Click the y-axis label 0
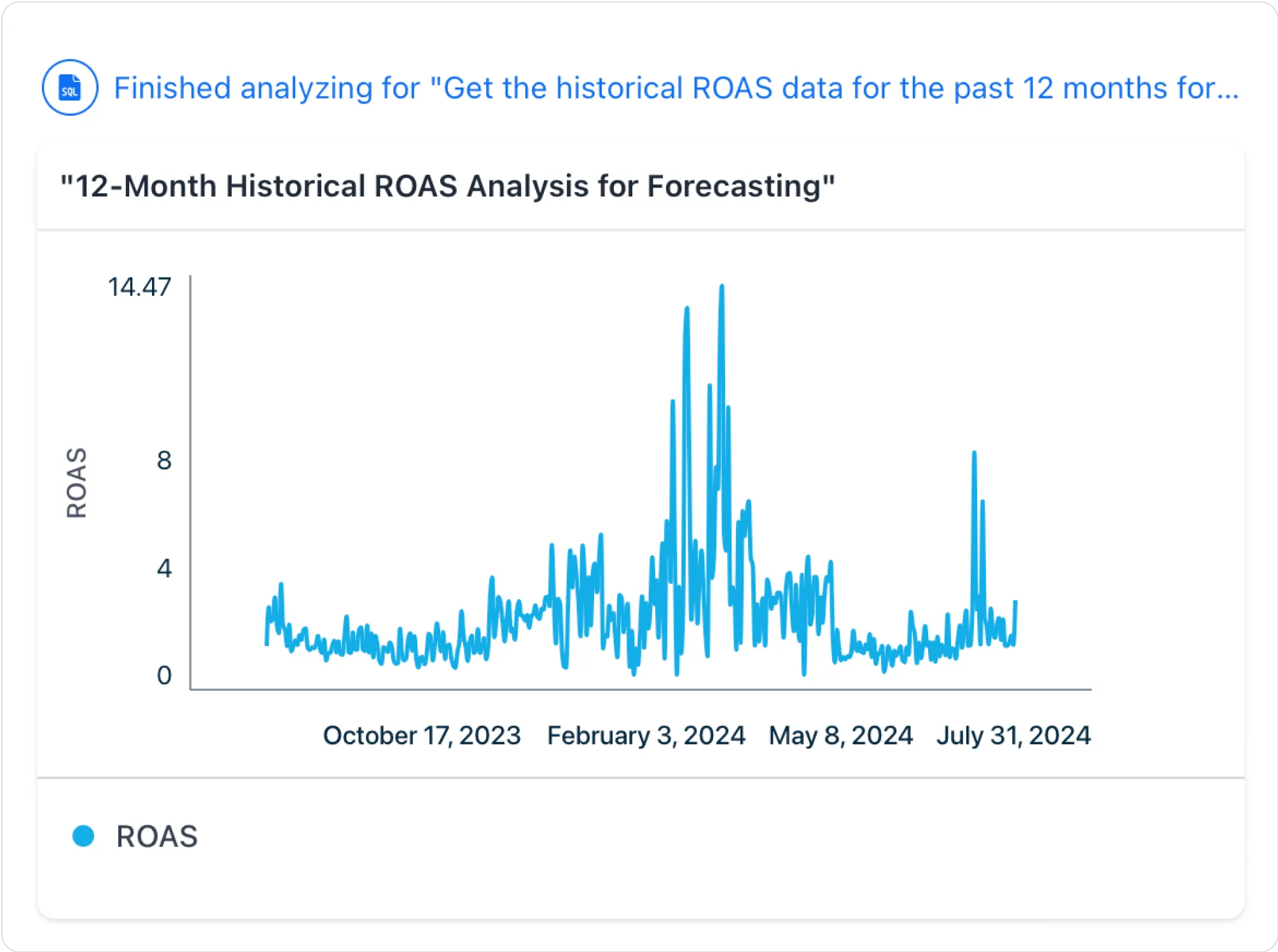Screen dimensions: 1278x952 (x=164, y=675)
